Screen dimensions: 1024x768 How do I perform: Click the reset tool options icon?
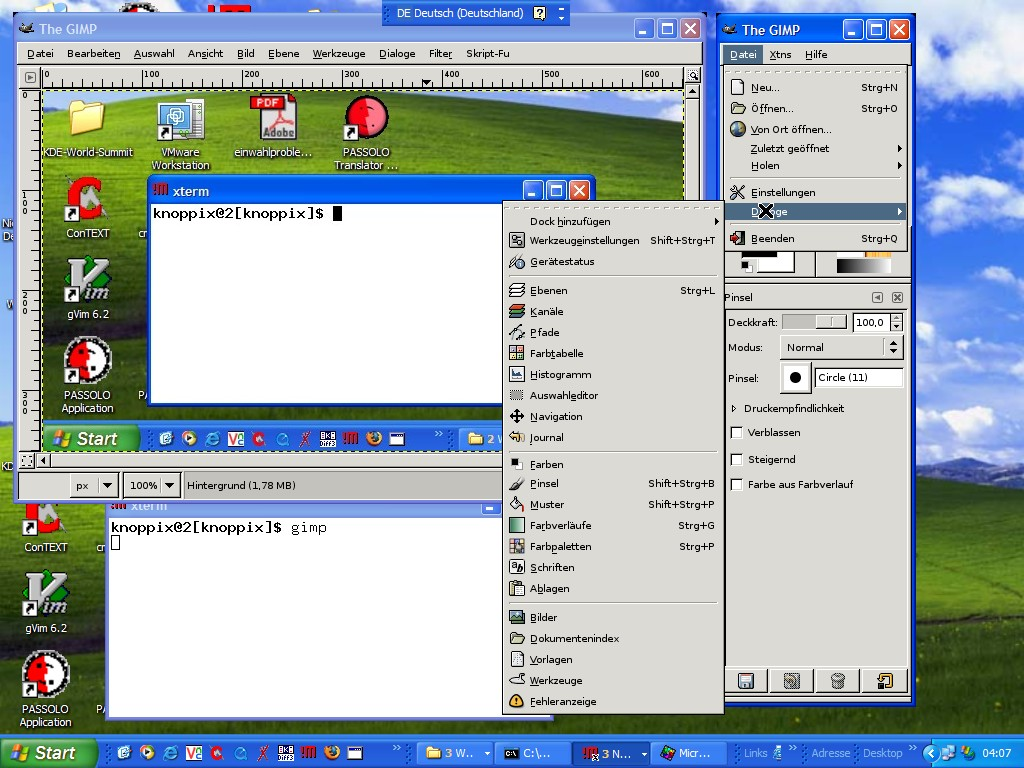click(x=884, y=681)
